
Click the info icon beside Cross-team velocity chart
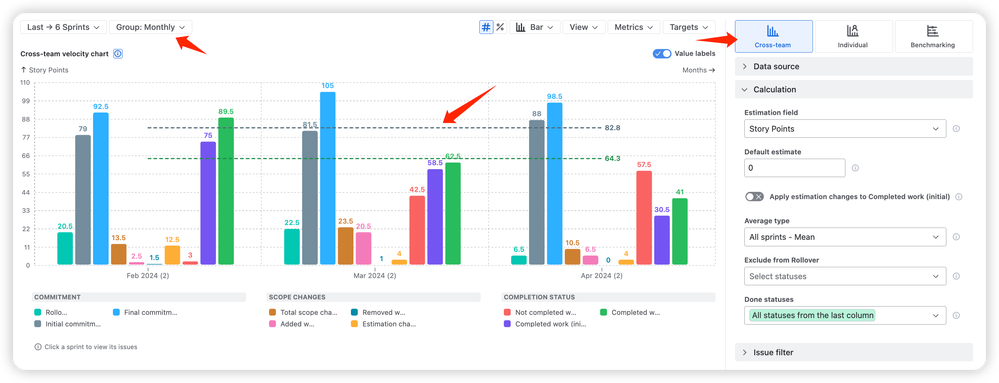[118, 54]
